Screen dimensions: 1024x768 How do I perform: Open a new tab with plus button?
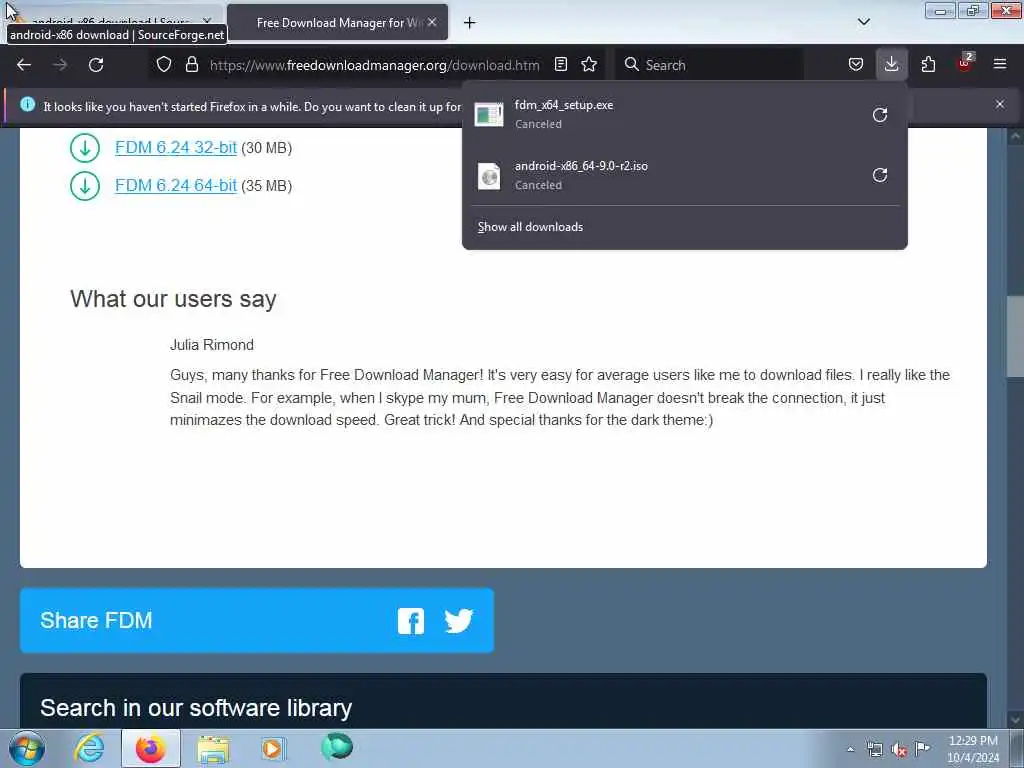pos(470,23)
